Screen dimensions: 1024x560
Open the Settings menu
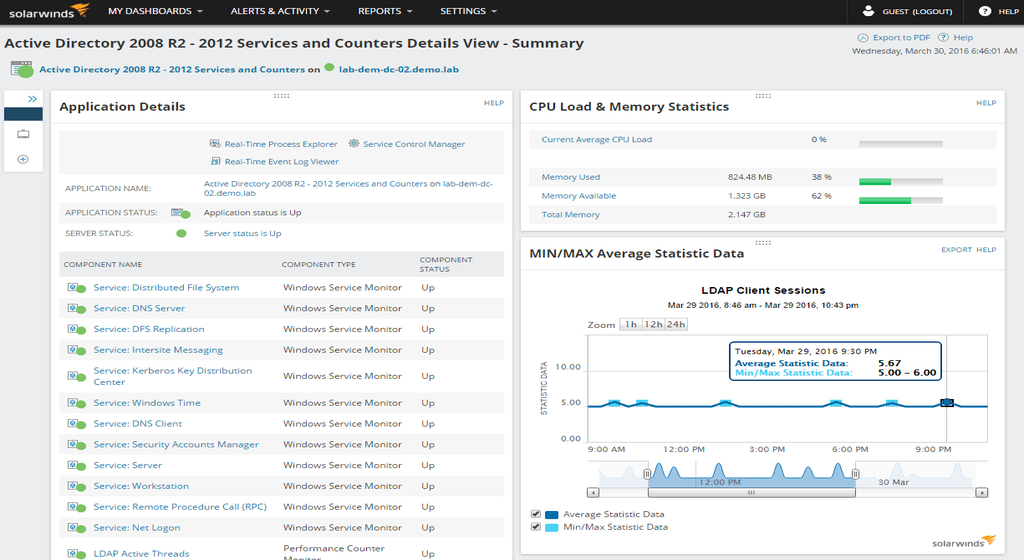[x=468, y=11]
